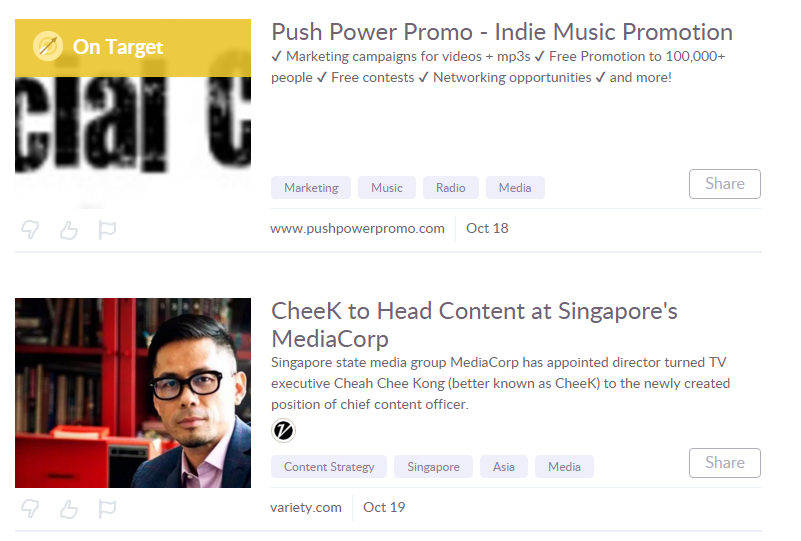The width and height of the screenshot is (801, 541).
Task: Open the CheeK to Head Content headline
Action: [x=474, y=324]
